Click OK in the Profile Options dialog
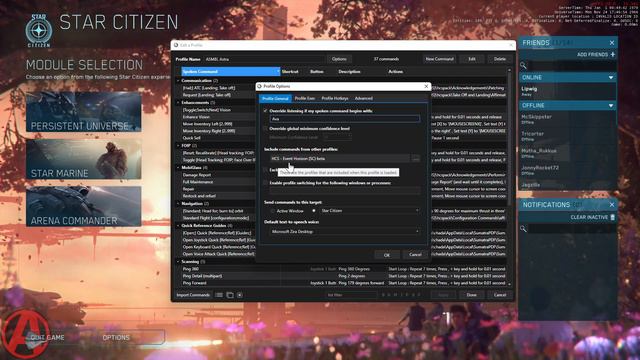Viewport: 640px width, 360px height. pyautogui.click(x=387, y=255)
